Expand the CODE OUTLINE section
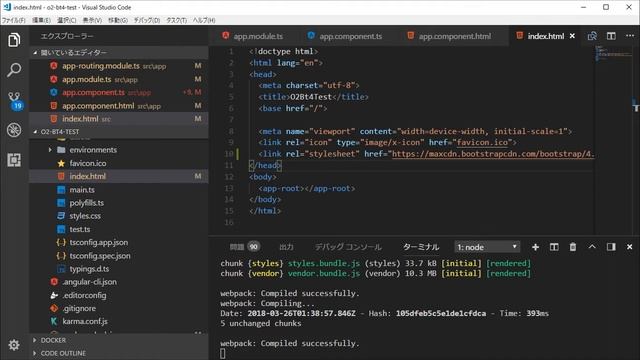 tap(118, 353)
